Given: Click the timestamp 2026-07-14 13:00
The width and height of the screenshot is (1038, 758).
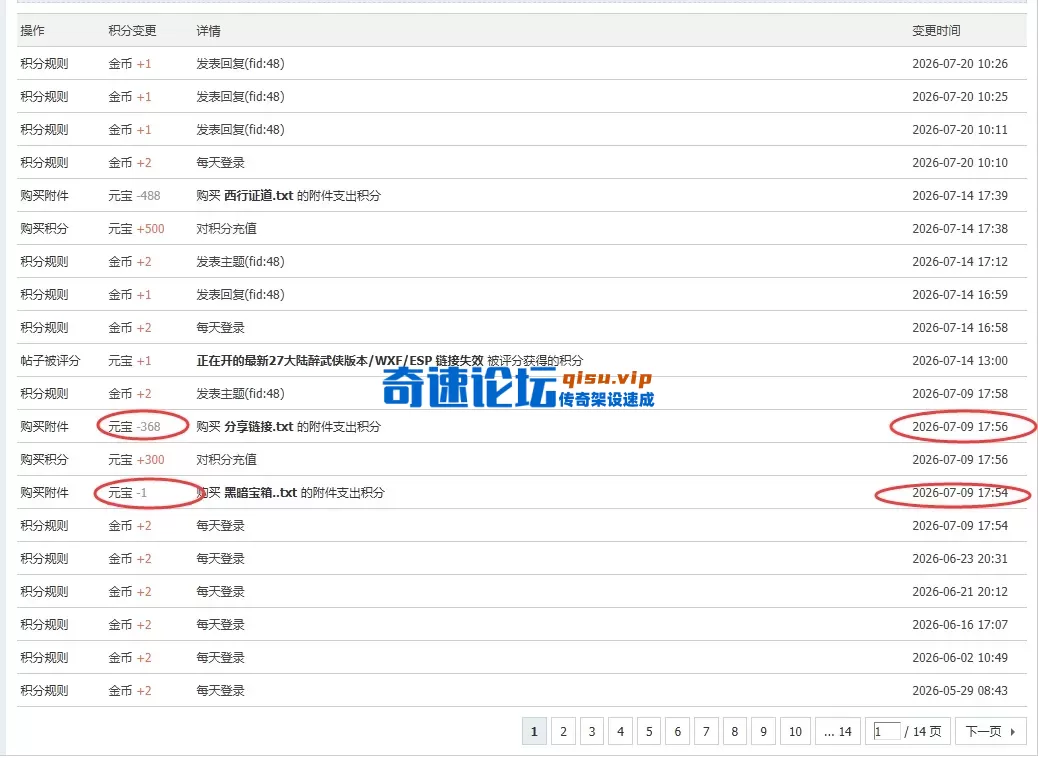Looking at the screenshot, I should (960, 361).
